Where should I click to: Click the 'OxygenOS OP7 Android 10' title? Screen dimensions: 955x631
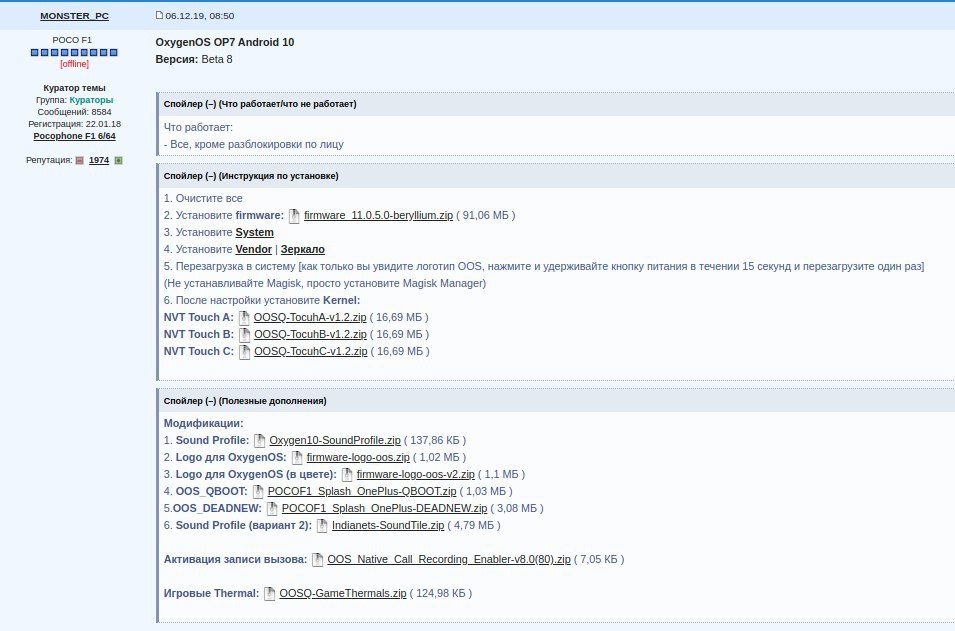tap(225, 43)
